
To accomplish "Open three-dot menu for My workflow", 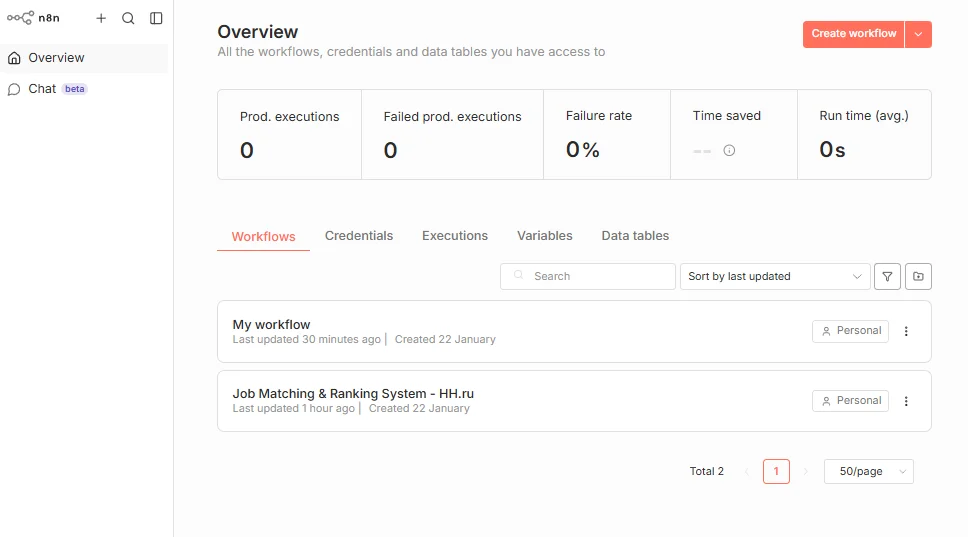I will pos(907,331).
